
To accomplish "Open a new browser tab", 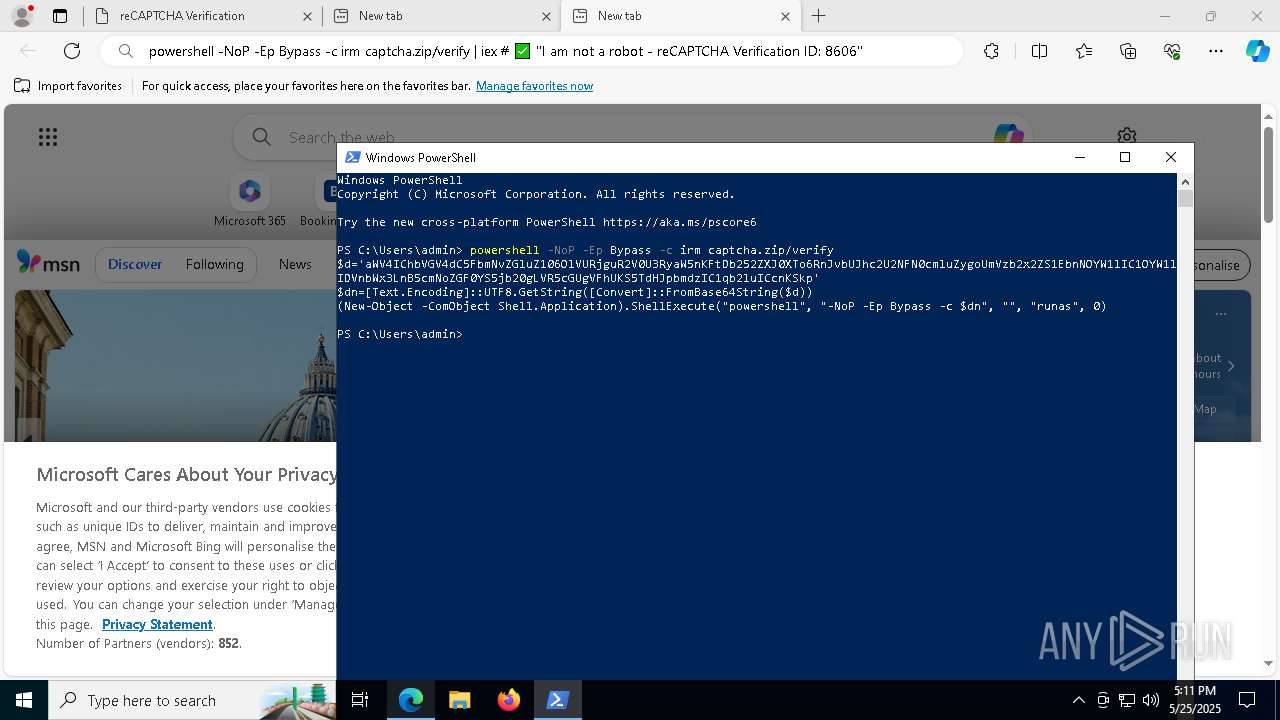I will [x=818, y=16].
